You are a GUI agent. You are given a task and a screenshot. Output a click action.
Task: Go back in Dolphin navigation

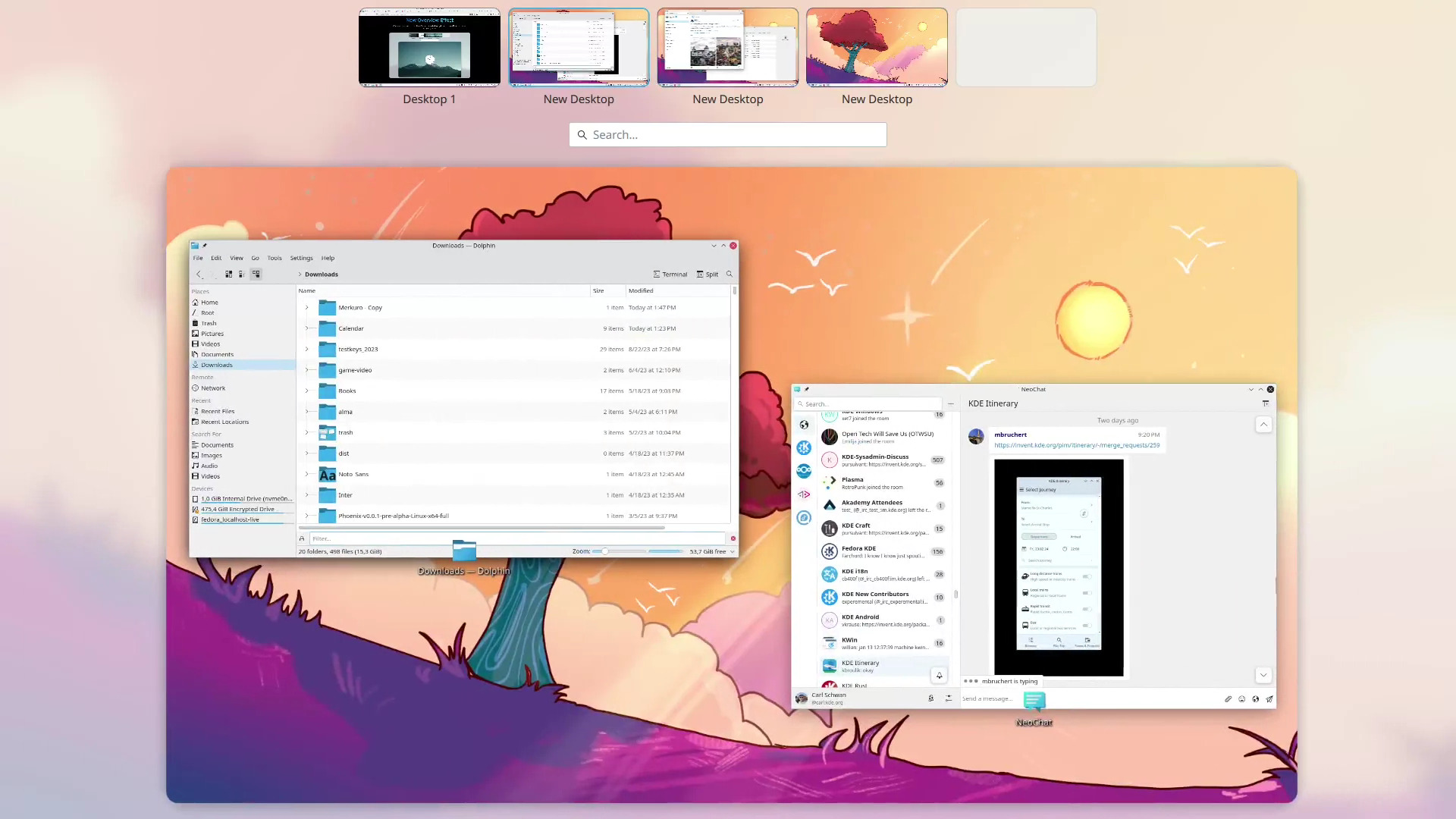tap(199, 275)
